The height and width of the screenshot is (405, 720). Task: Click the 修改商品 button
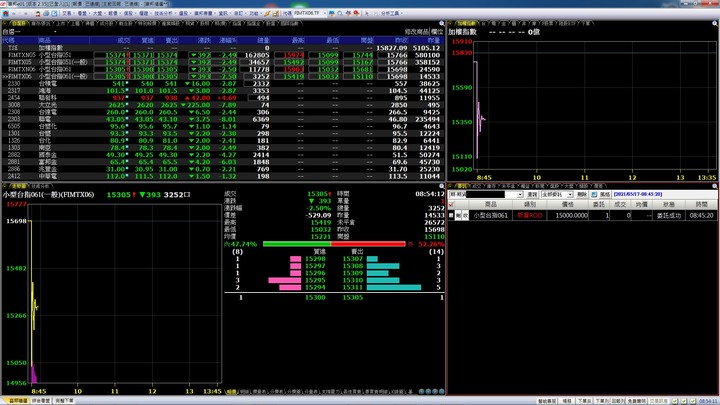416,32
